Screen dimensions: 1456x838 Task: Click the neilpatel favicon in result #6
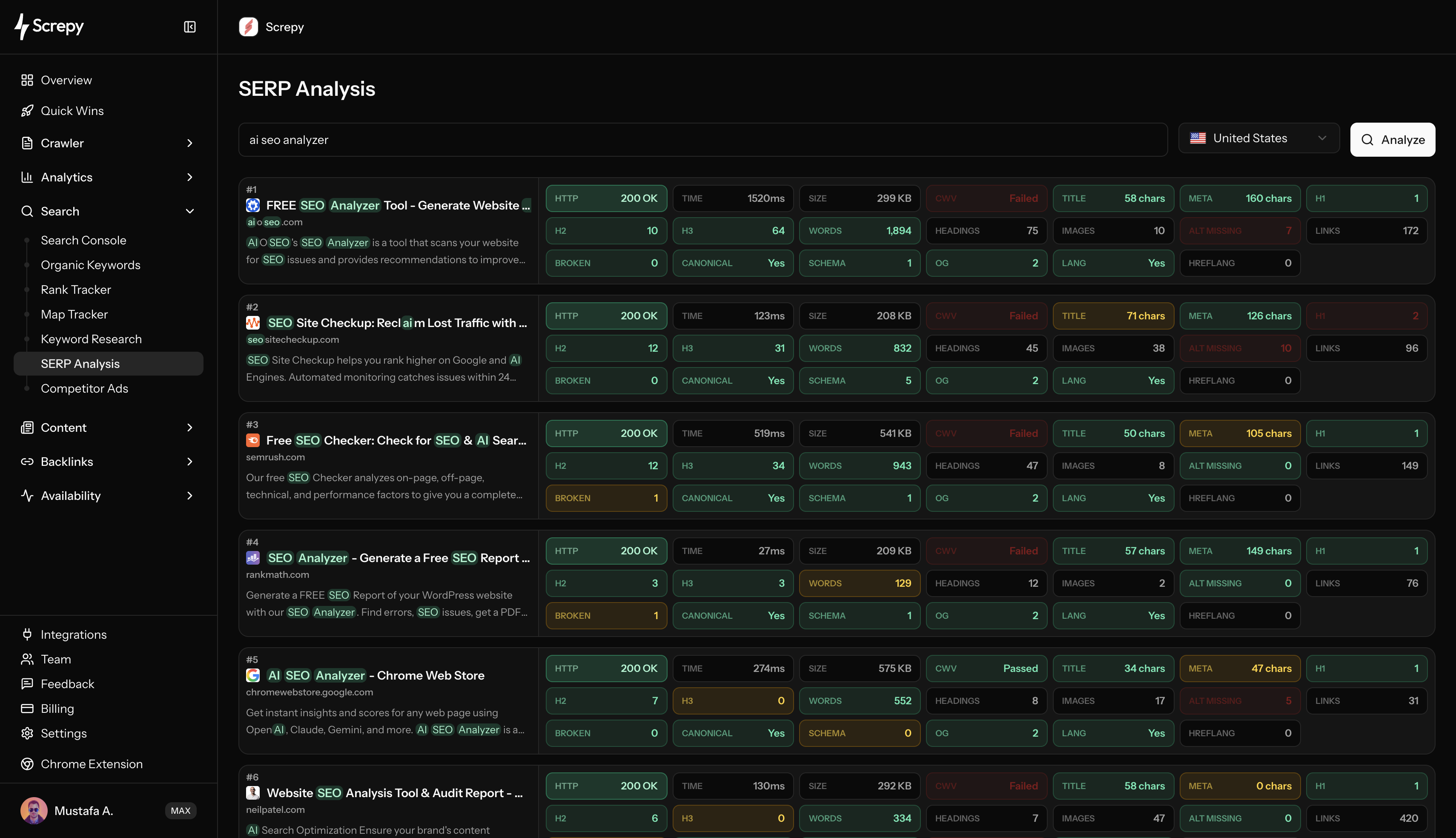click(x=253, y=792)
